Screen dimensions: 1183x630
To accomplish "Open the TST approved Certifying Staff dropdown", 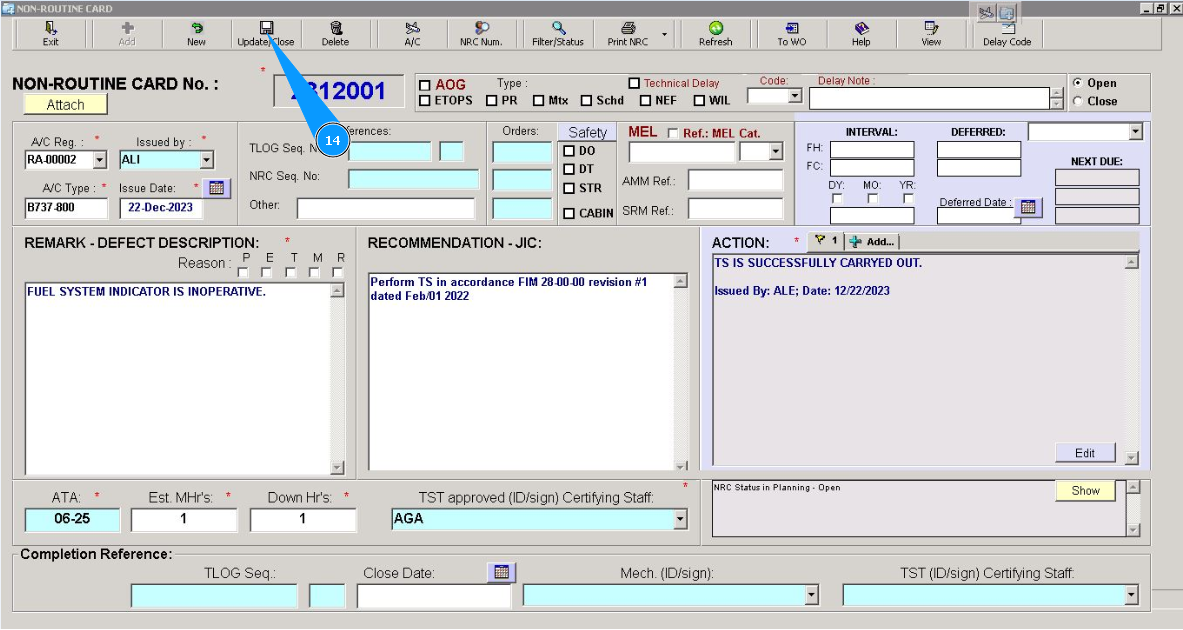I will click(x=681, y=519).
